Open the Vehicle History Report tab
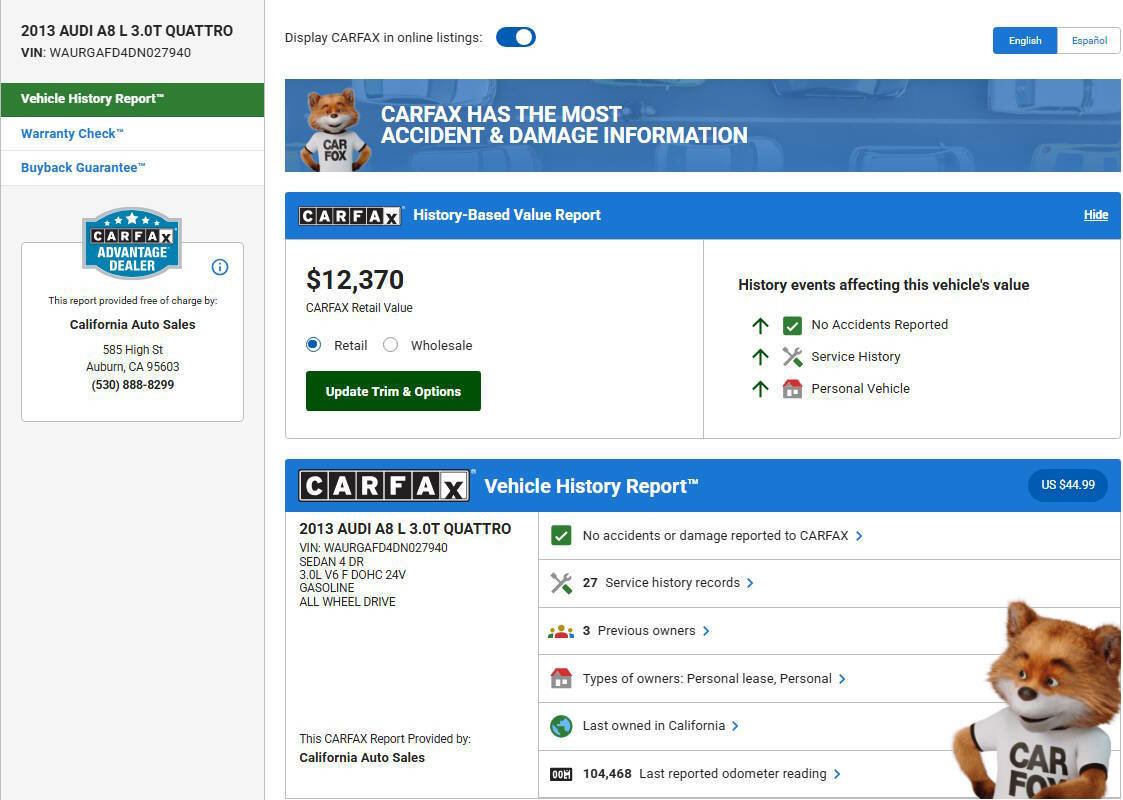The height and width of the screenshot is (800, 1123). click(x=132, y=100)
